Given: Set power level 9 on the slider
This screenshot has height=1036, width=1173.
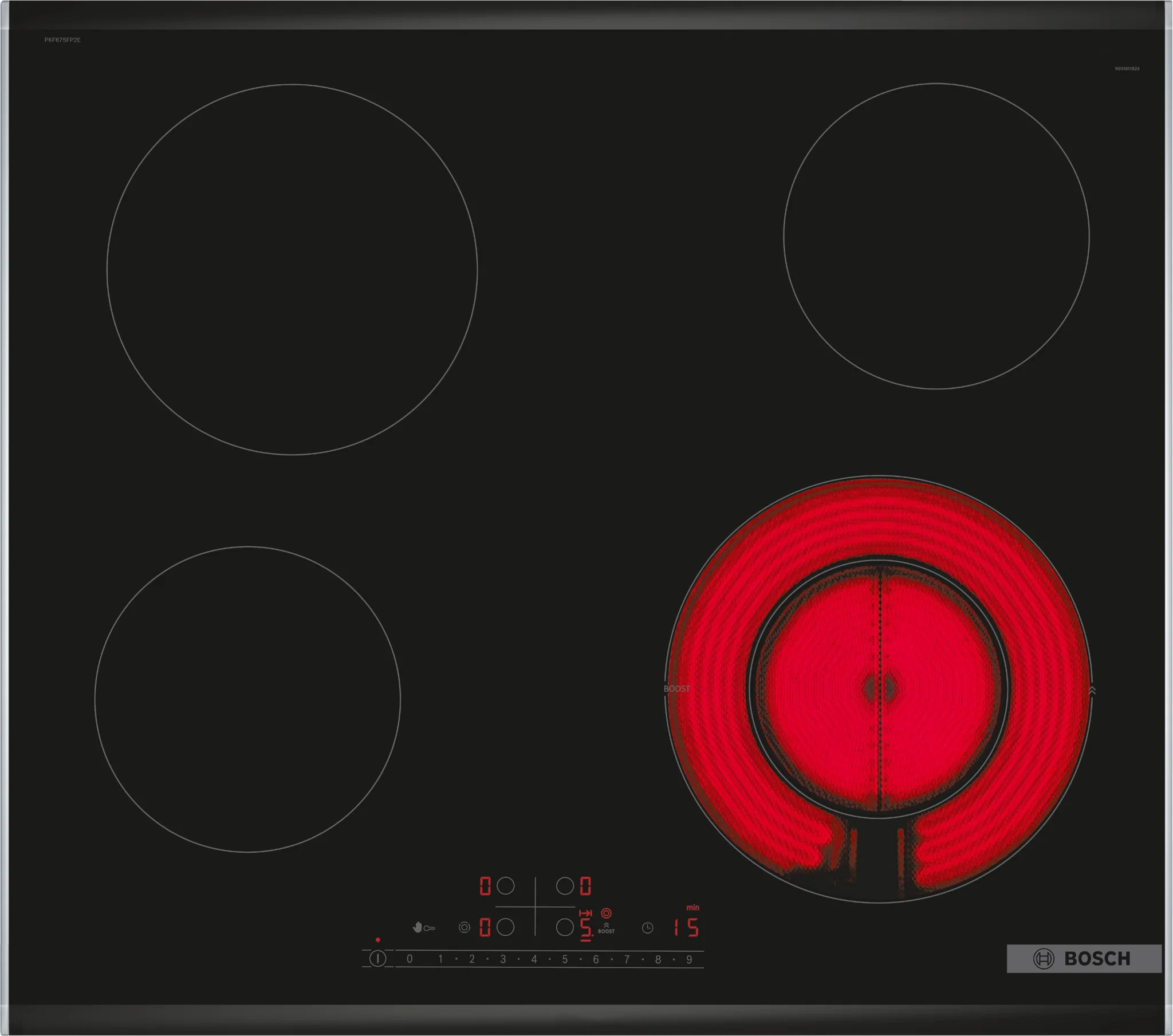Looking at the screenshot, I should [688, 960].
